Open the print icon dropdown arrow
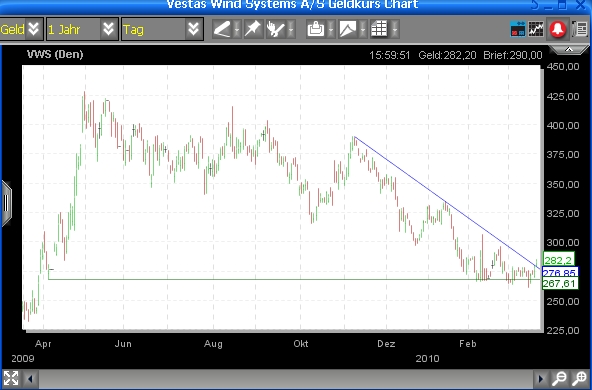 click(331, 29)
